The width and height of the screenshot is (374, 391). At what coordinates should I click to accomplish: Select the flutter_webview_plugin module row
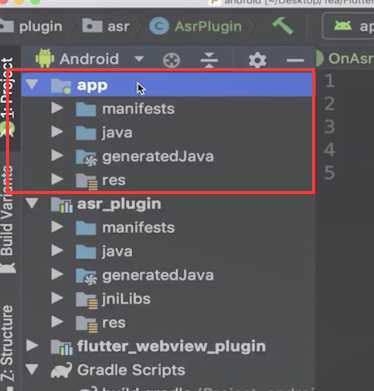[167, 346]
